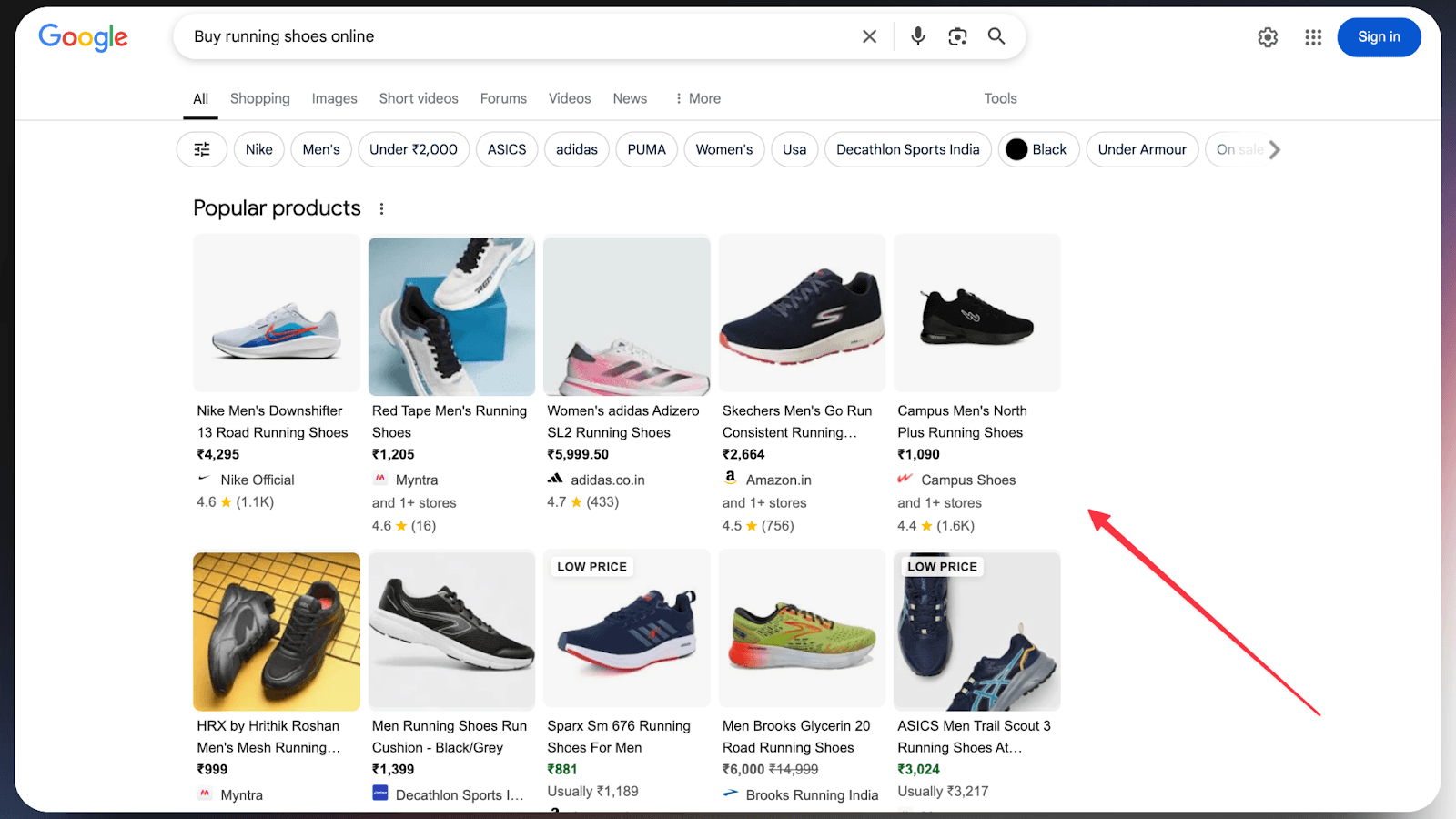1456x819 pixels.
Task: Toggle the Men's filter chip
Action: (x=321, y=149)
